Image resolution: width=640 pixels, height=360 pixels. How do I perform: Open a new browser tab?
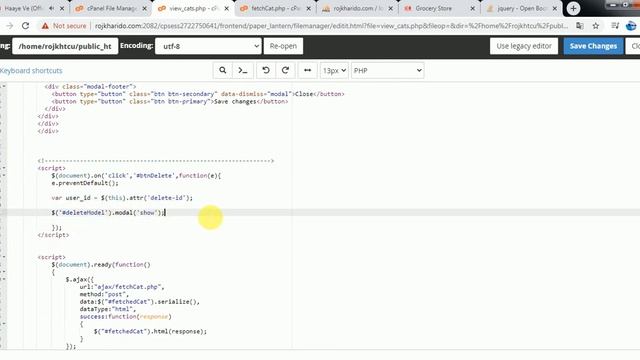click(573, 8)
